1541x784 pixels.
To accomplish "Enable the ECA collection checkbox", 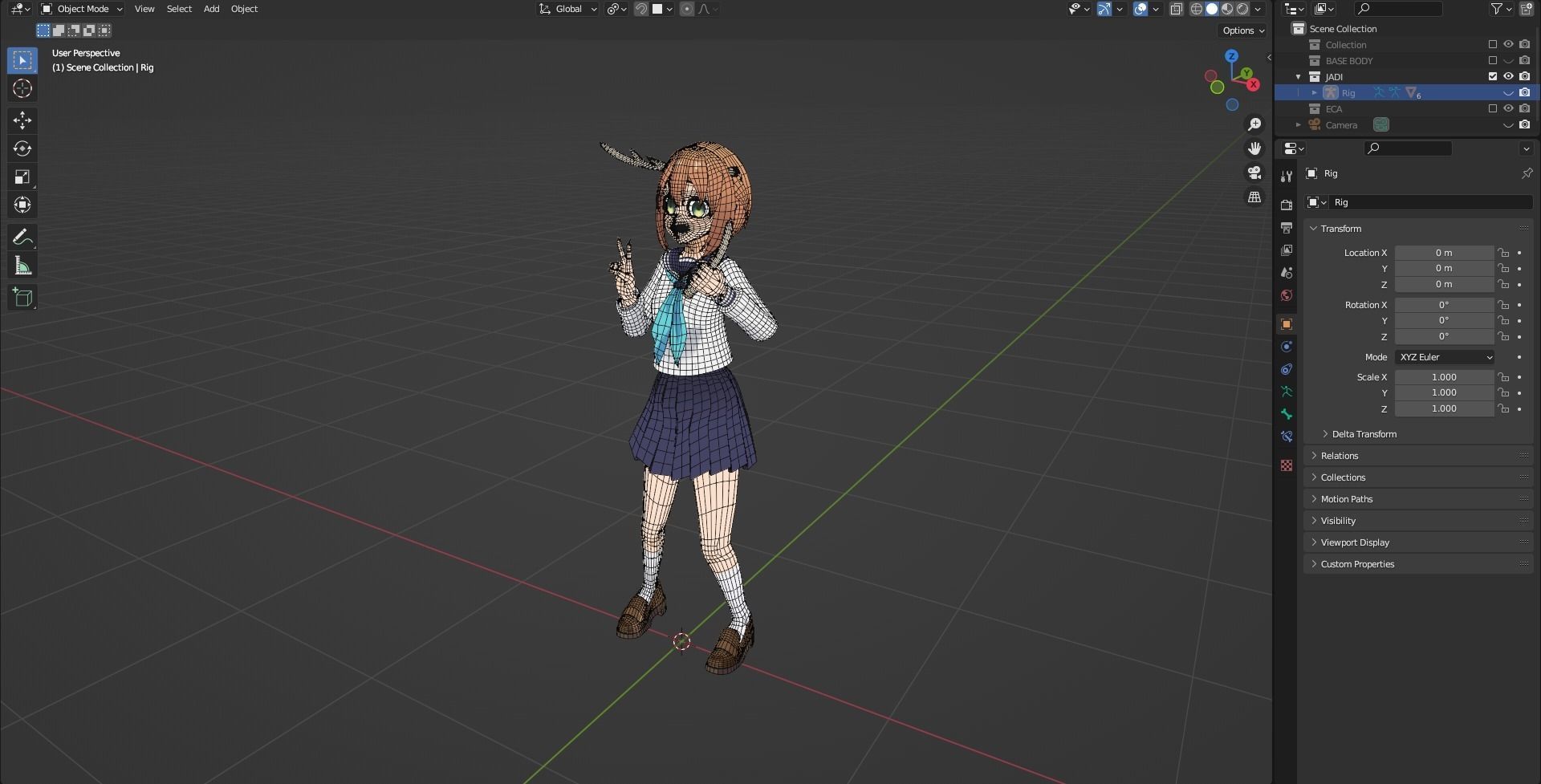I will (1493, 109).
